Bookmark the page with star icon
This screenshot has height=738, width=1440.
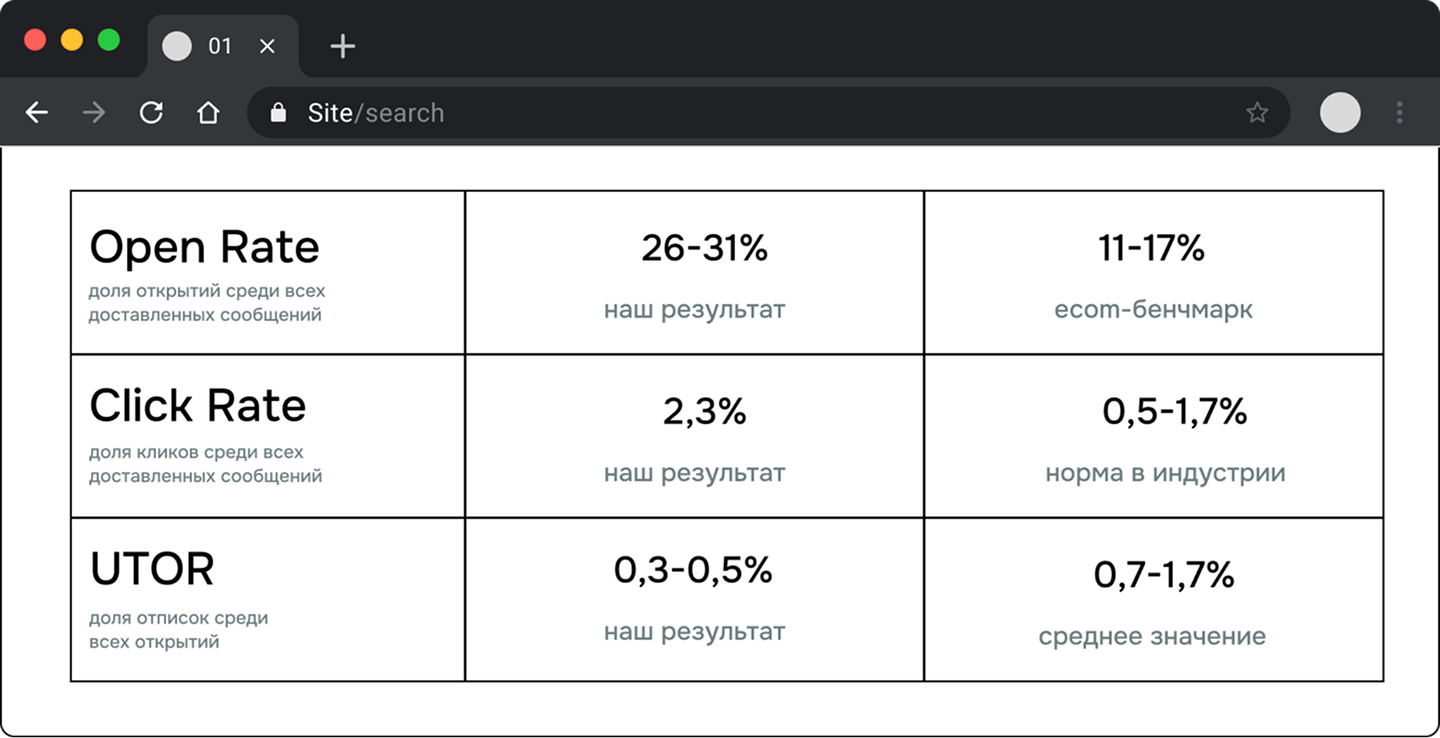(x=1257, y=113)
